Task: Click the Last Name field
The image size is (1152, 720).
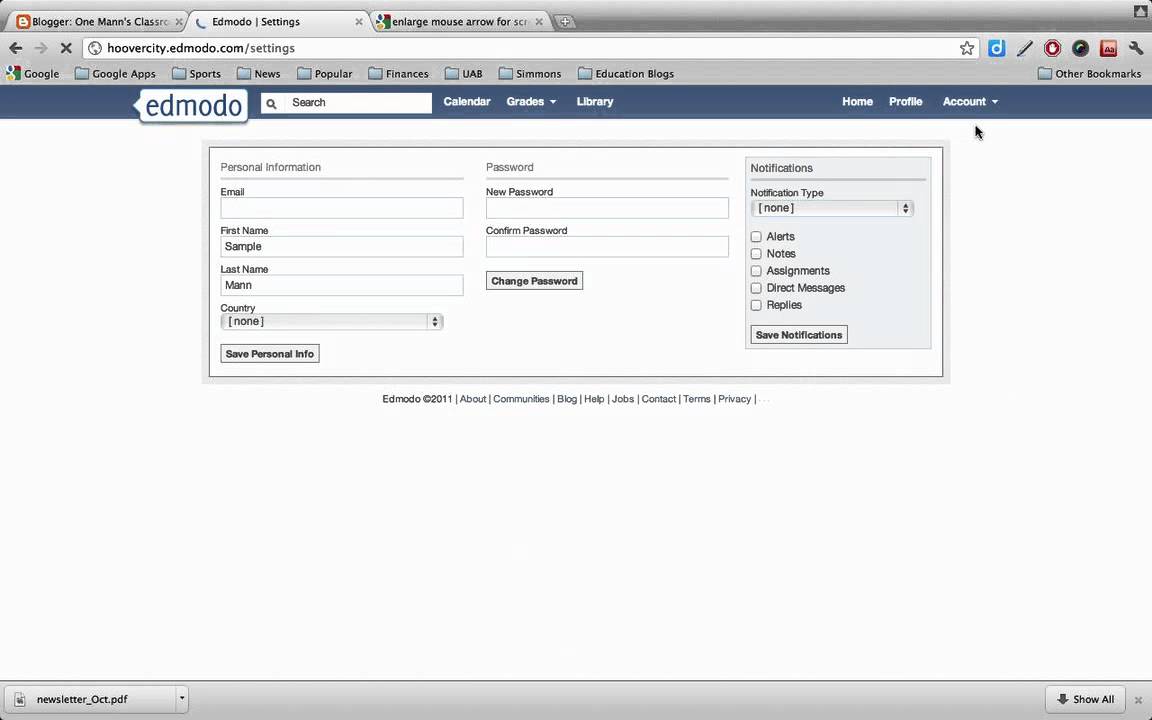Action: [342, 286]
